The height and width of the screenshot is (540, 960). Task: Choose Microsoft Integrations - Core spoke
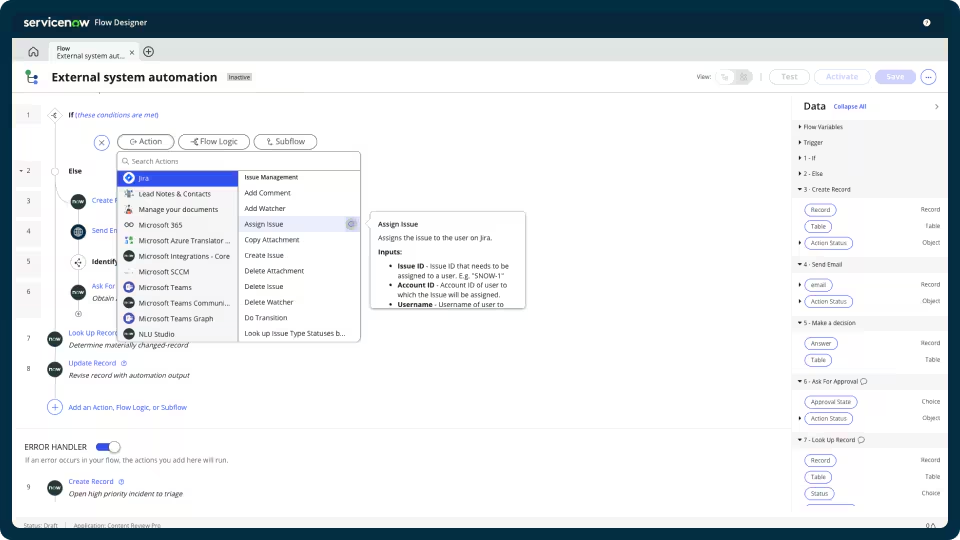pyautogui.click(x=177, y=256)
